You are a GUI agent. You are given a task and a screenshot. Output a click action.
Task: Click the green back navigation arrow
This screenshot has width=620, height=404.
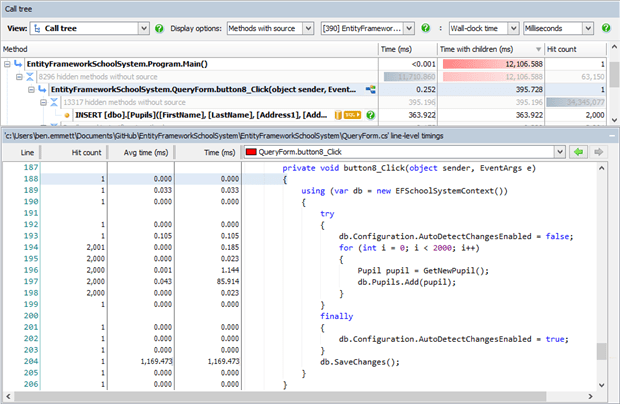(578, 152)
